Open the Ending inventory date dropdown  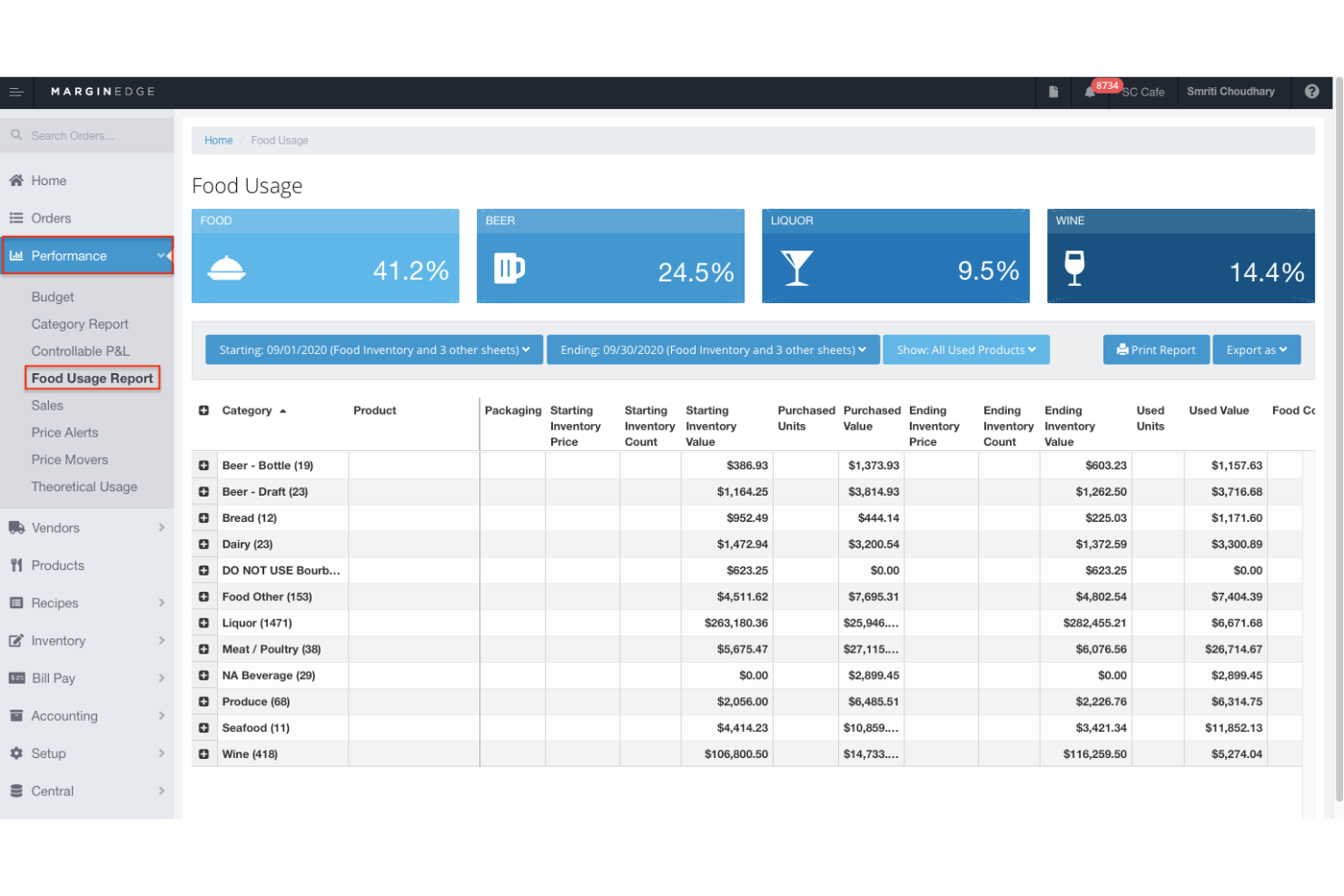click(x=713, y=350)
